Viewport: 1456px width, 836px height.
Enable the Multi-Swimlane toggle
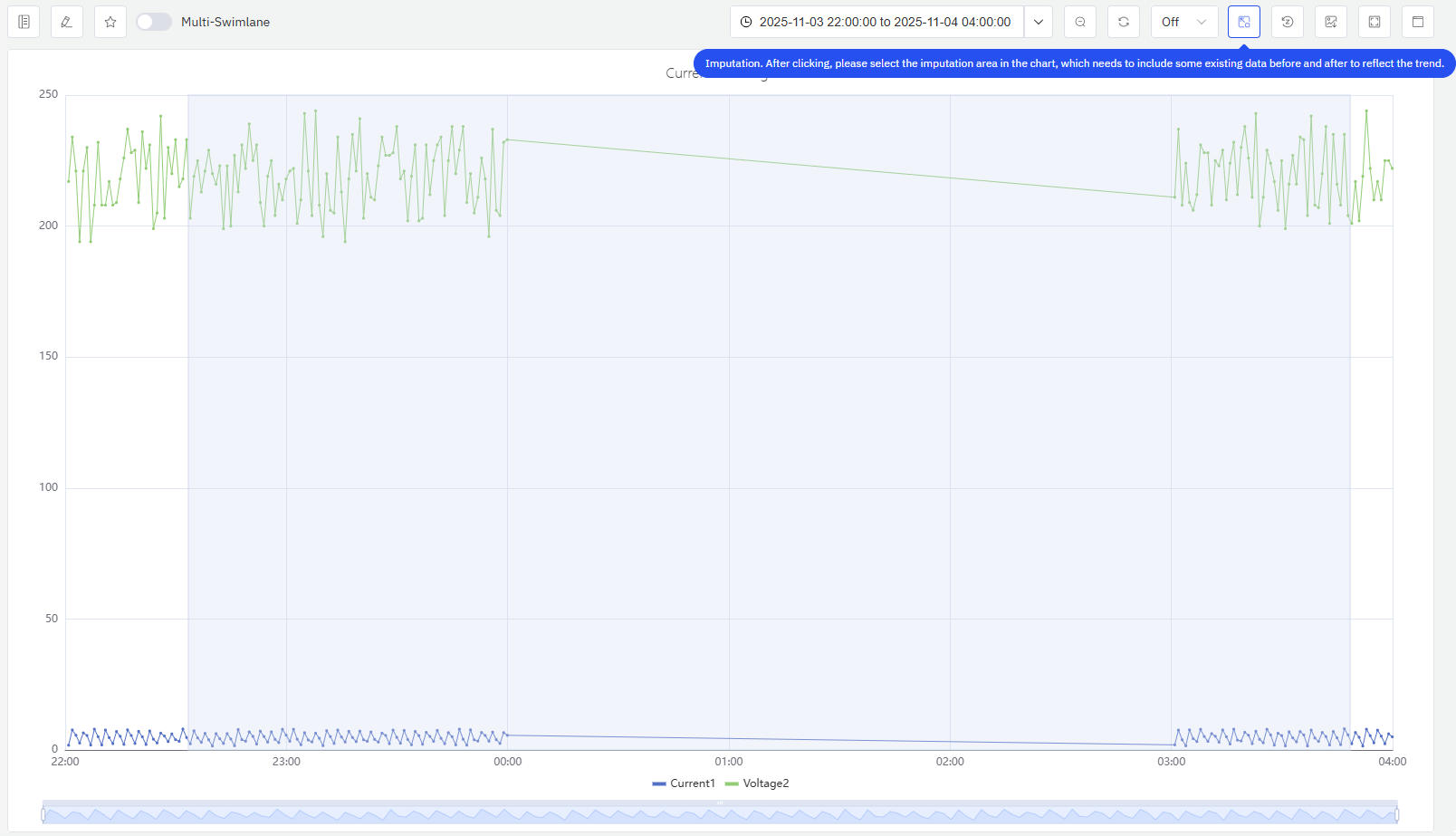click(x=154, y=22)
